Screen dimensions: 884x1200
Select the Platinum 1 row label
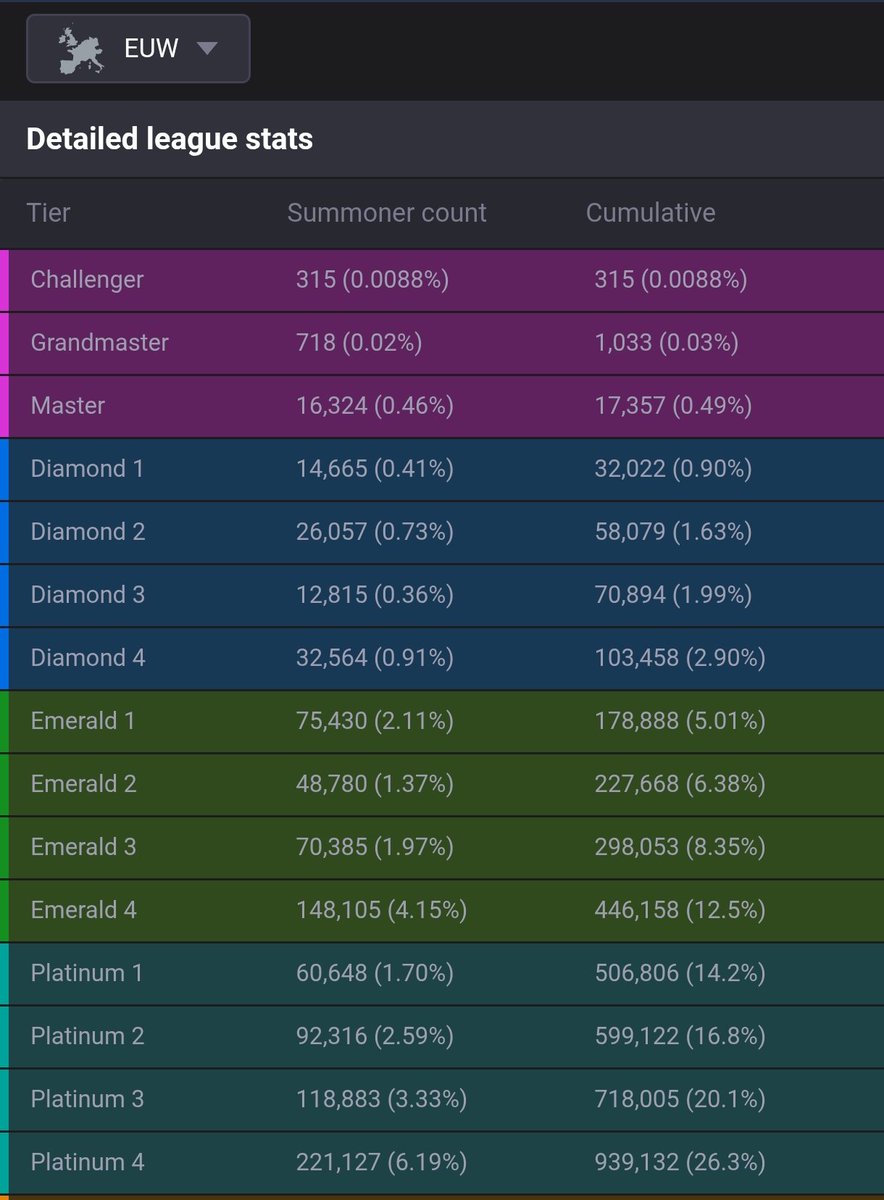87,973
